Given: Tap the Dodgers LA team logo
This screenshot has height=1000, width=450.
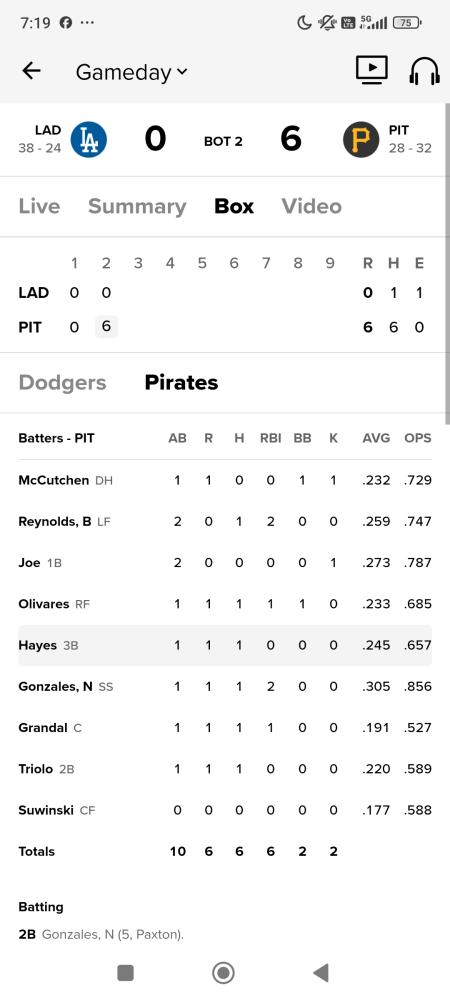Looking at the screenshot, I should 89,140.
